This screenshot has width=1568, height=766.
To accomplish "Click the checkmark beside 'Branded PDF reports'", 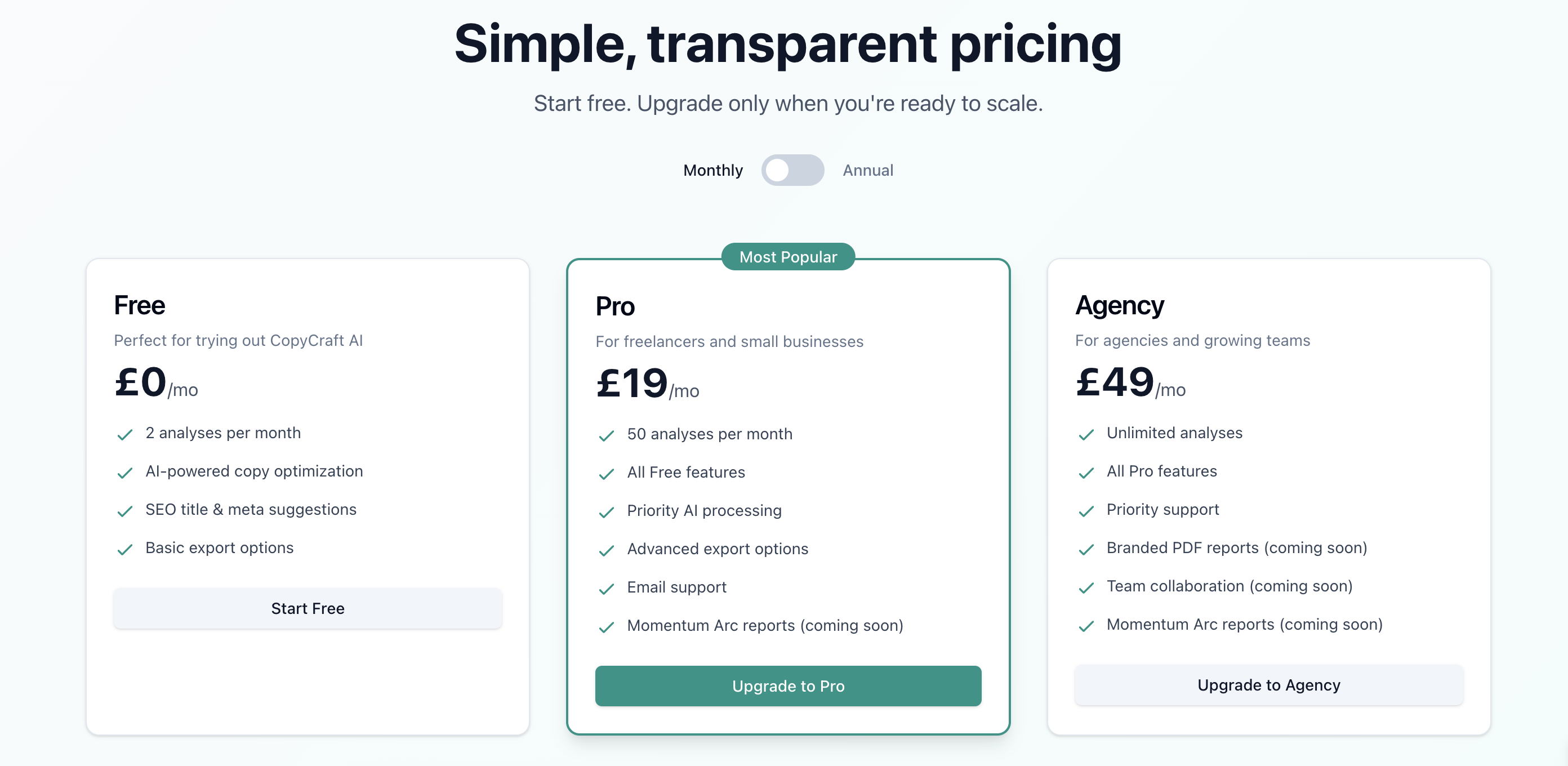I will pyautogui.click(x=1086, y=549).
